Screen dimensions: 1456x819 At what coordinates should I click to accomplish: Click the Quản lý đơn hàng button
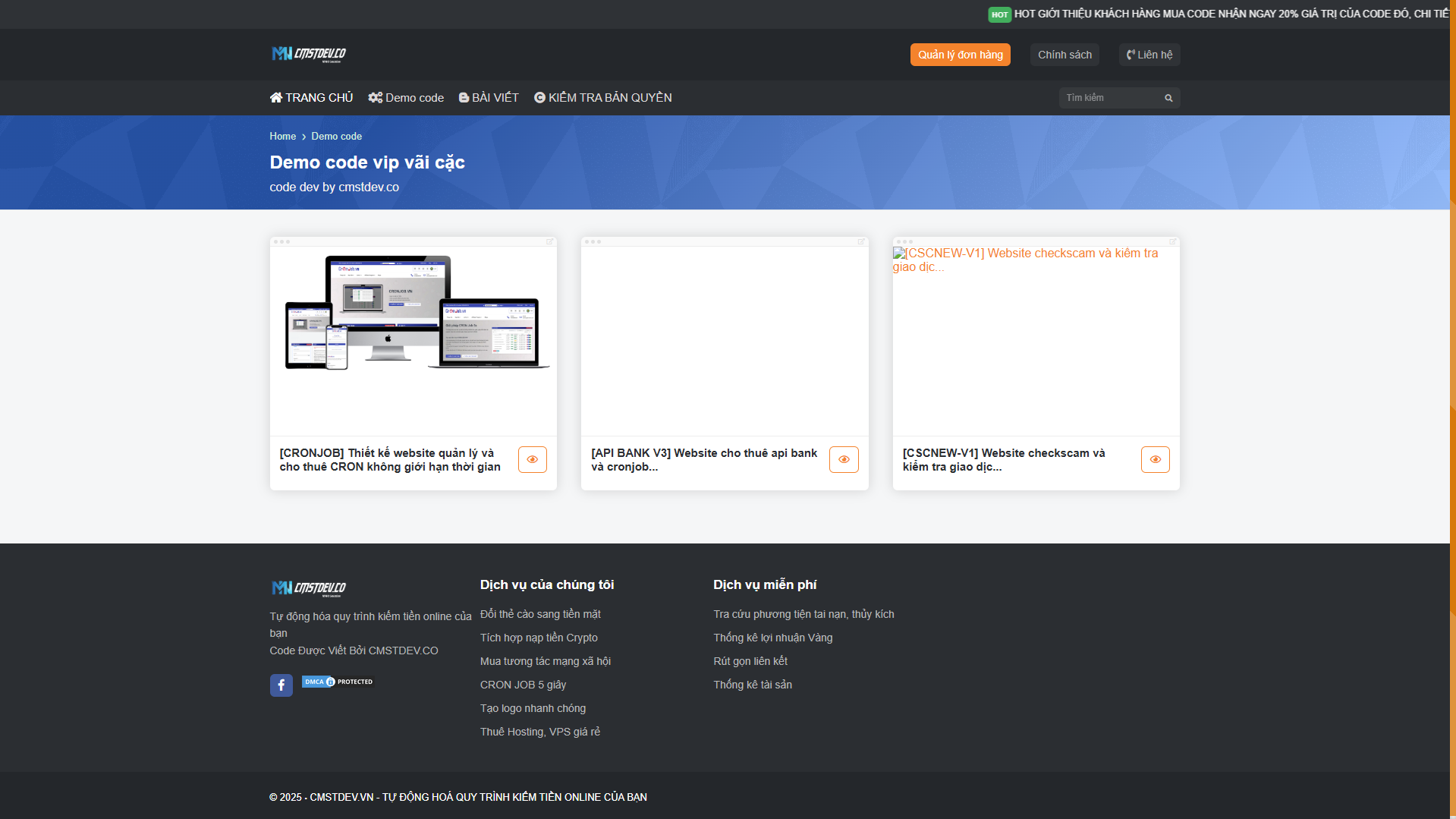pyautogui.click(x=960, y=55)
